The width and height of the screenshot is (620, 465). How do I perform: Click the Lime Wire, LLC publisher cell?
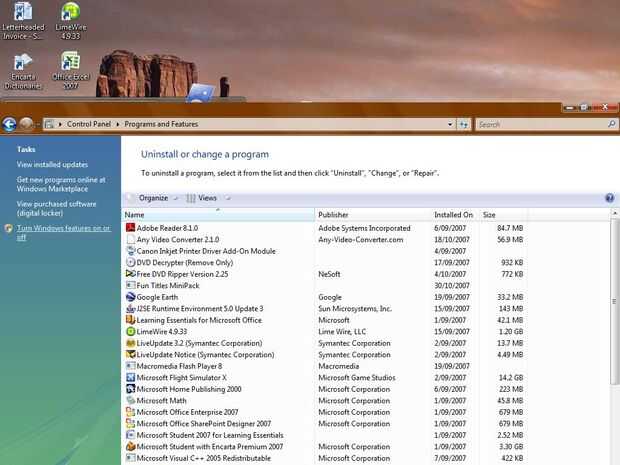click(342, 331)
